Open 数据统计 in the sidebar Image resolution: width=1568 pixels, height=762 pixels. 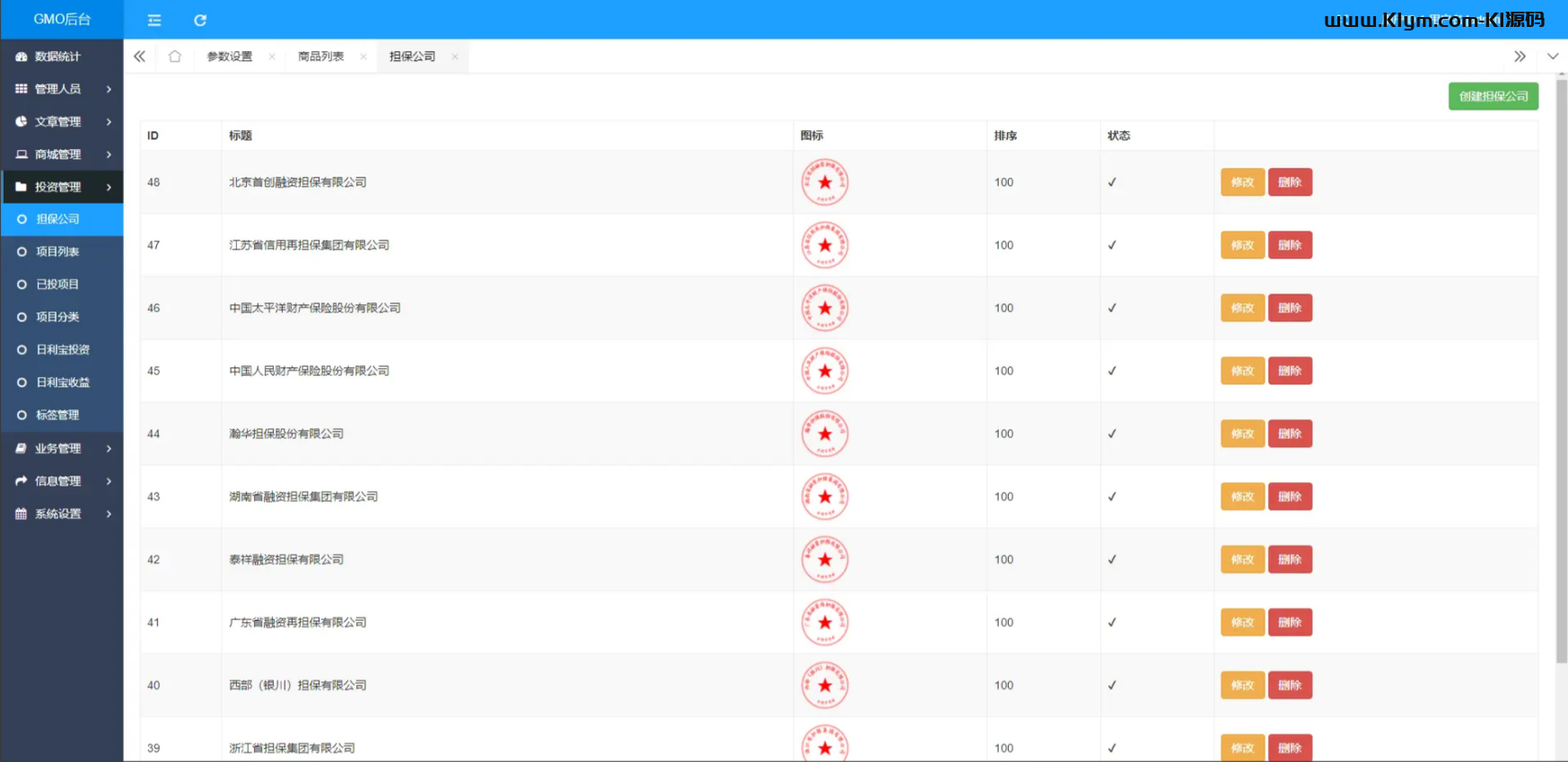tap(62, 57)
